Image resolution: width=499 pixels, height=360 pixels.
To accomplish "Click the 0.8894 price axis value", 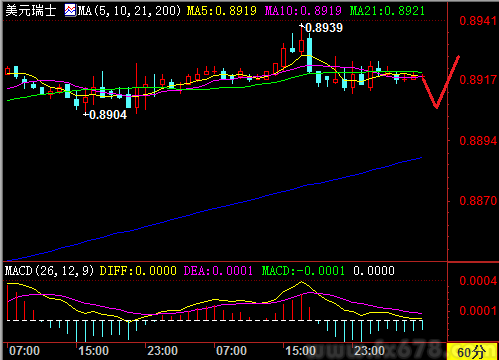I will click(x=478, y=141).
